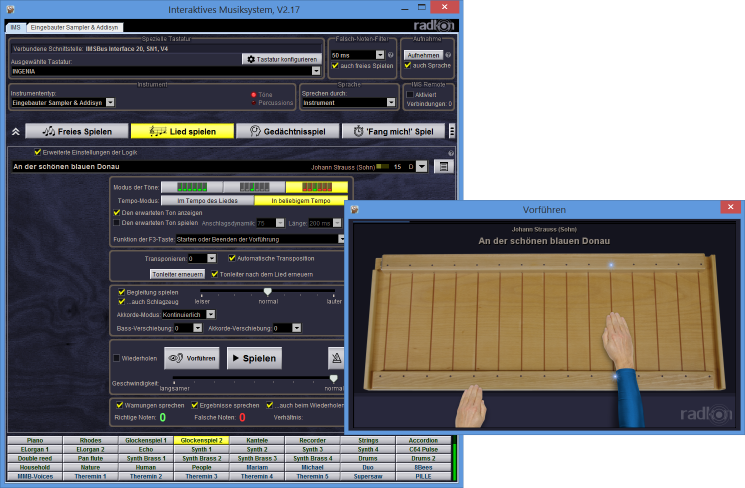Open the INGENIA Tastatur dropdown
Viewport: 745px width, 488px height.
coord(316,71)
